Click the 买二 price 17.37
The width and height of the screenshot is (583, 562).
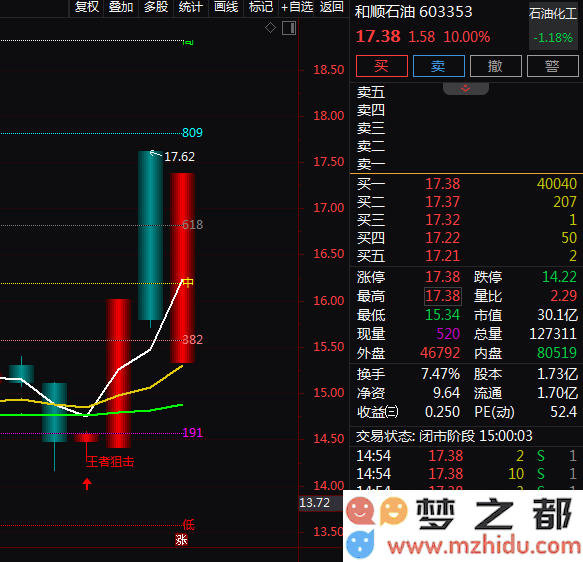pos(442,202)
